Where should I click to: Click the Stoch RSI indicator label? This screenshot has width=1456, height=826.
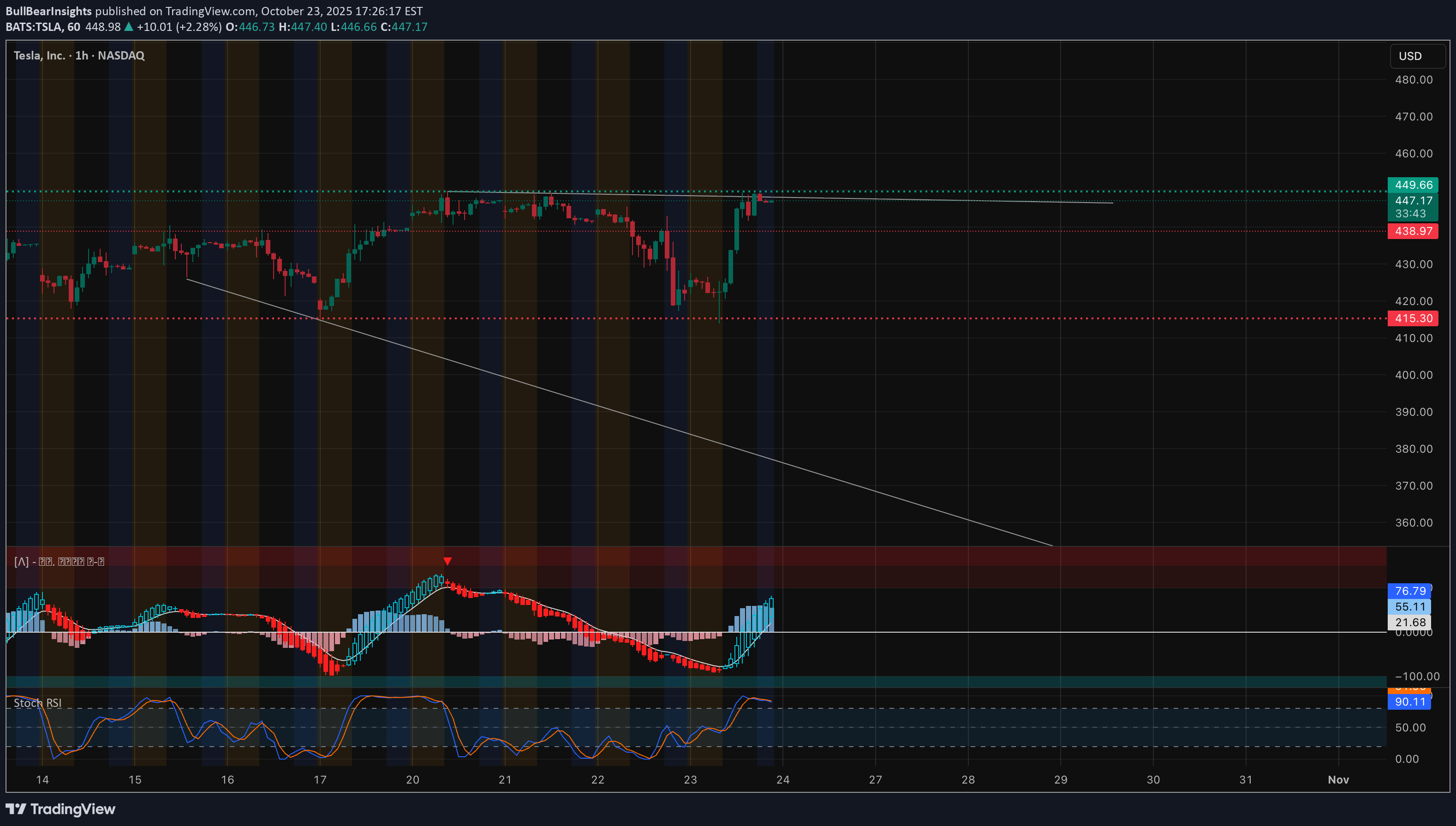point(37,703)
